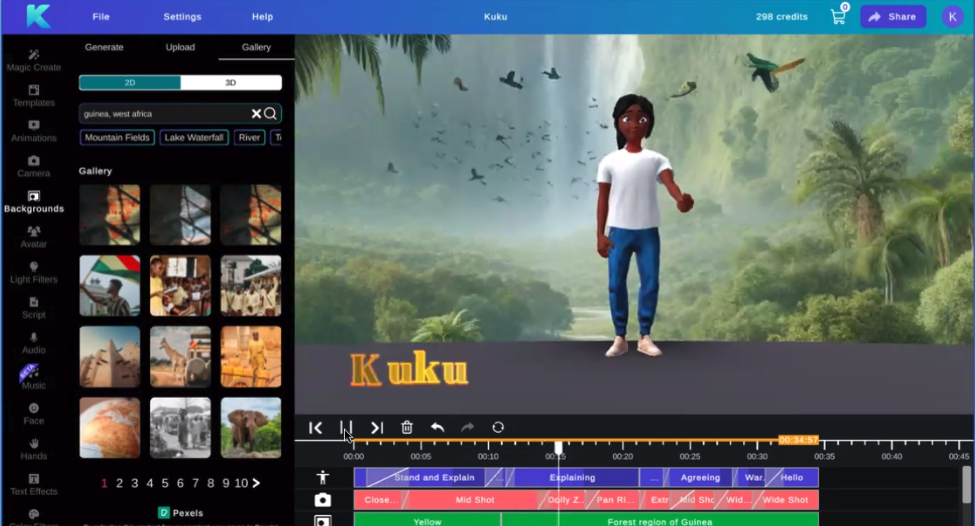Select the Lake Waterfall tag

(195, 138)
